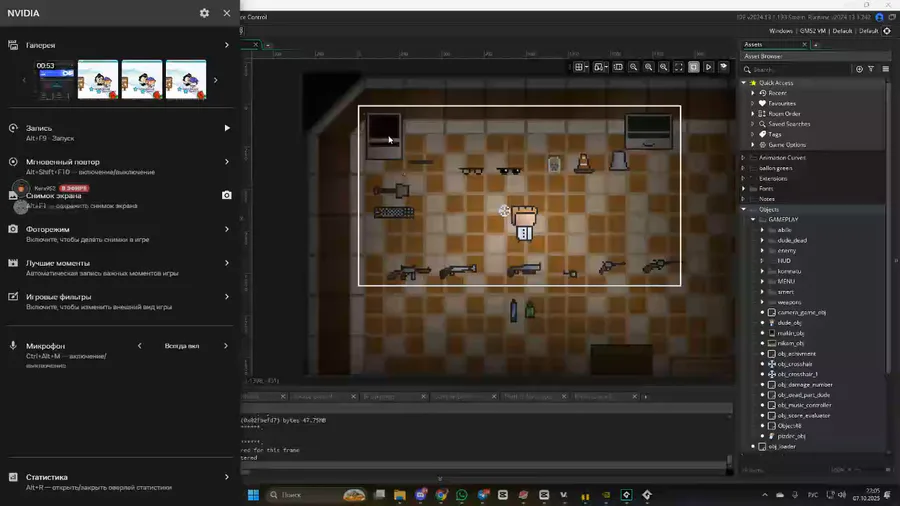This screenshot has width=900, height=506.
Task: Expand Recent in Quick Access
Action: 753,93
